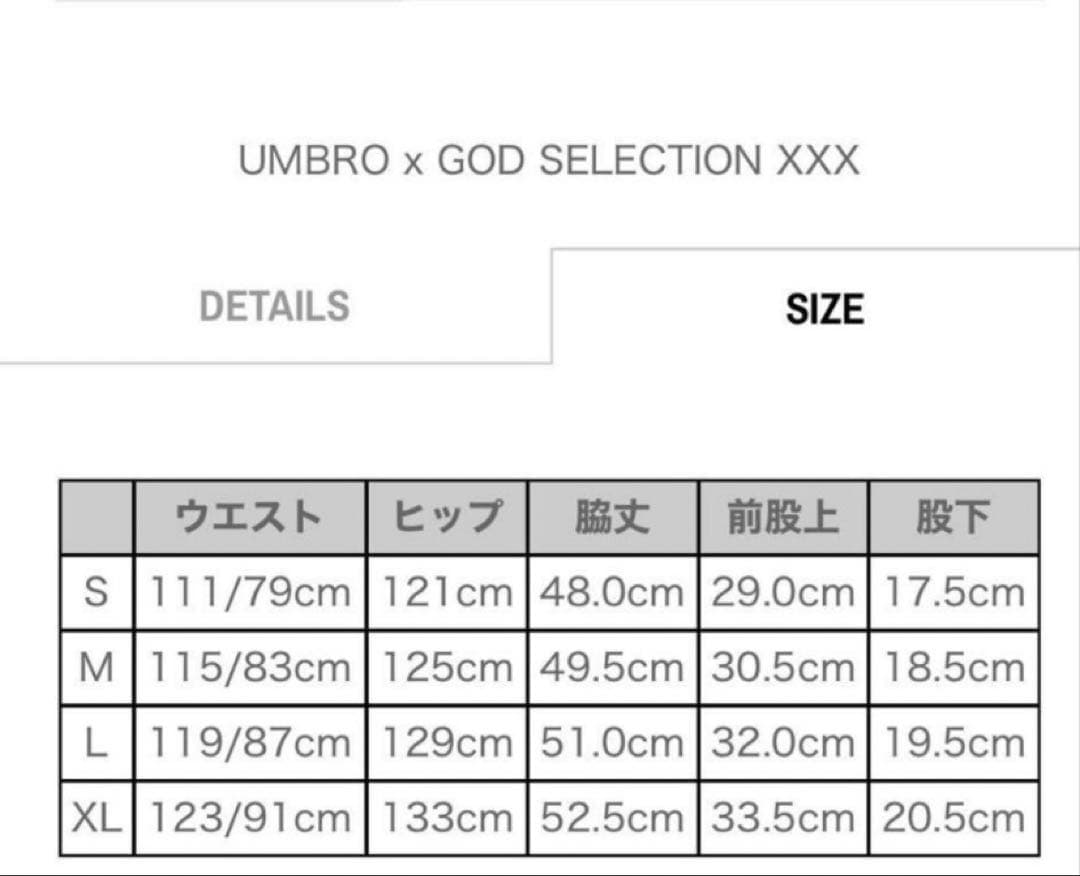The image size is (1080, 876).
Task: Click the 119/87cm waist cell for size L
Action: click(x=248, y=742)
